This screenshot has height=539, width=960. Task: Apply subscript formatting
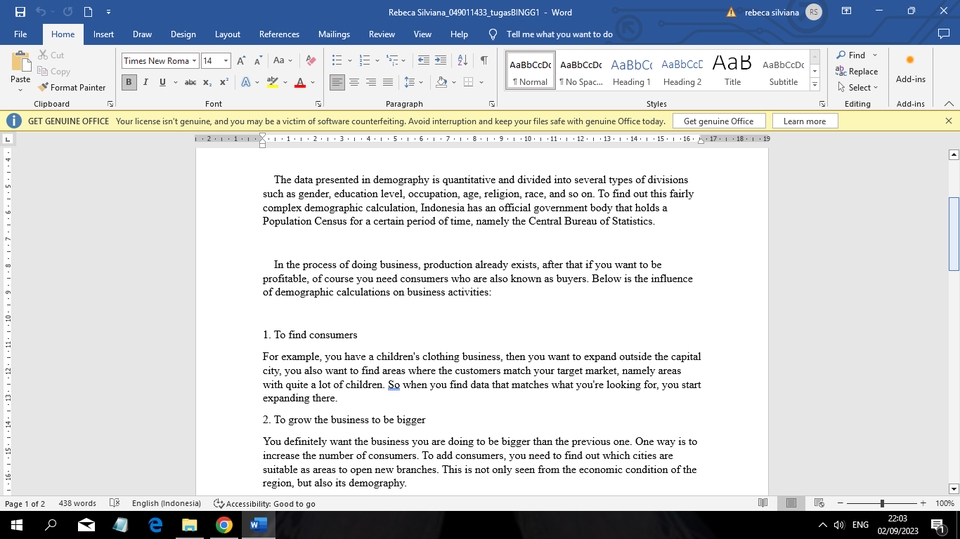pos(207,82)
